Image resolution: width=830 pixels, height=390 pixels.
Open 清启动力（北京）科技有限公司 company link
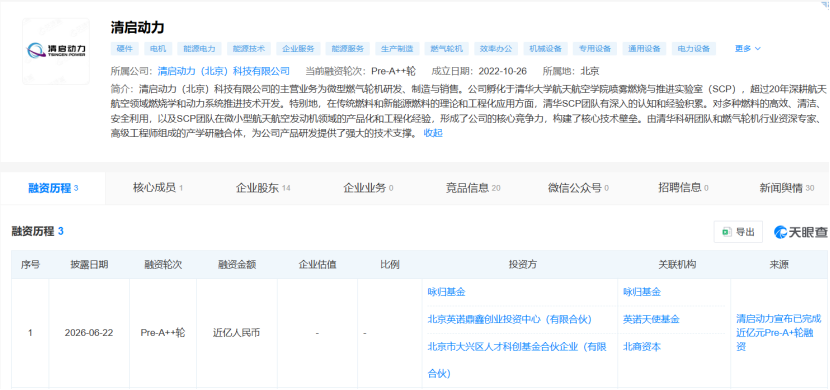224,71
